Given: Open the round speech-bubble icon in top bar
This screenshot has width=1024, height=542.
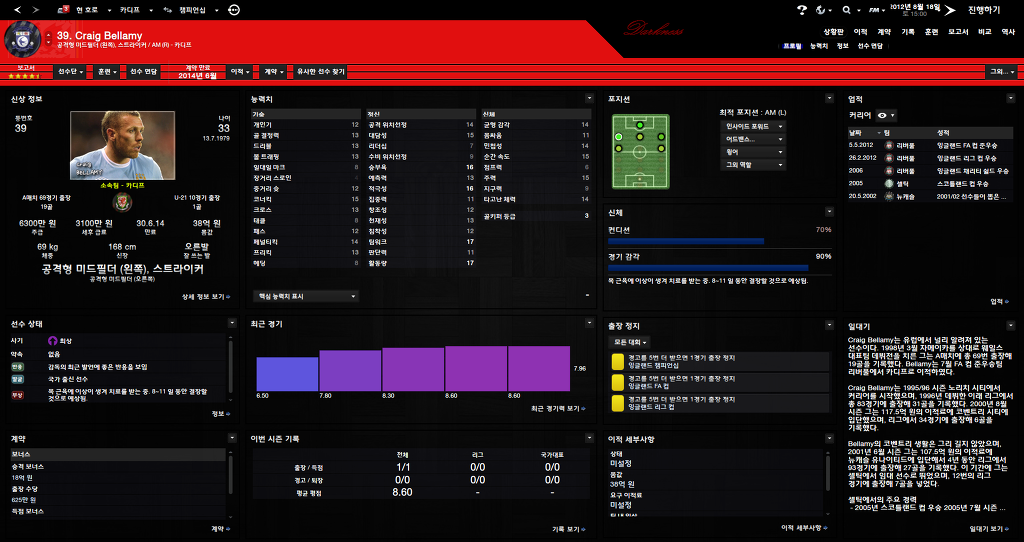Looking at the screenshot, I should coord(234,10).
